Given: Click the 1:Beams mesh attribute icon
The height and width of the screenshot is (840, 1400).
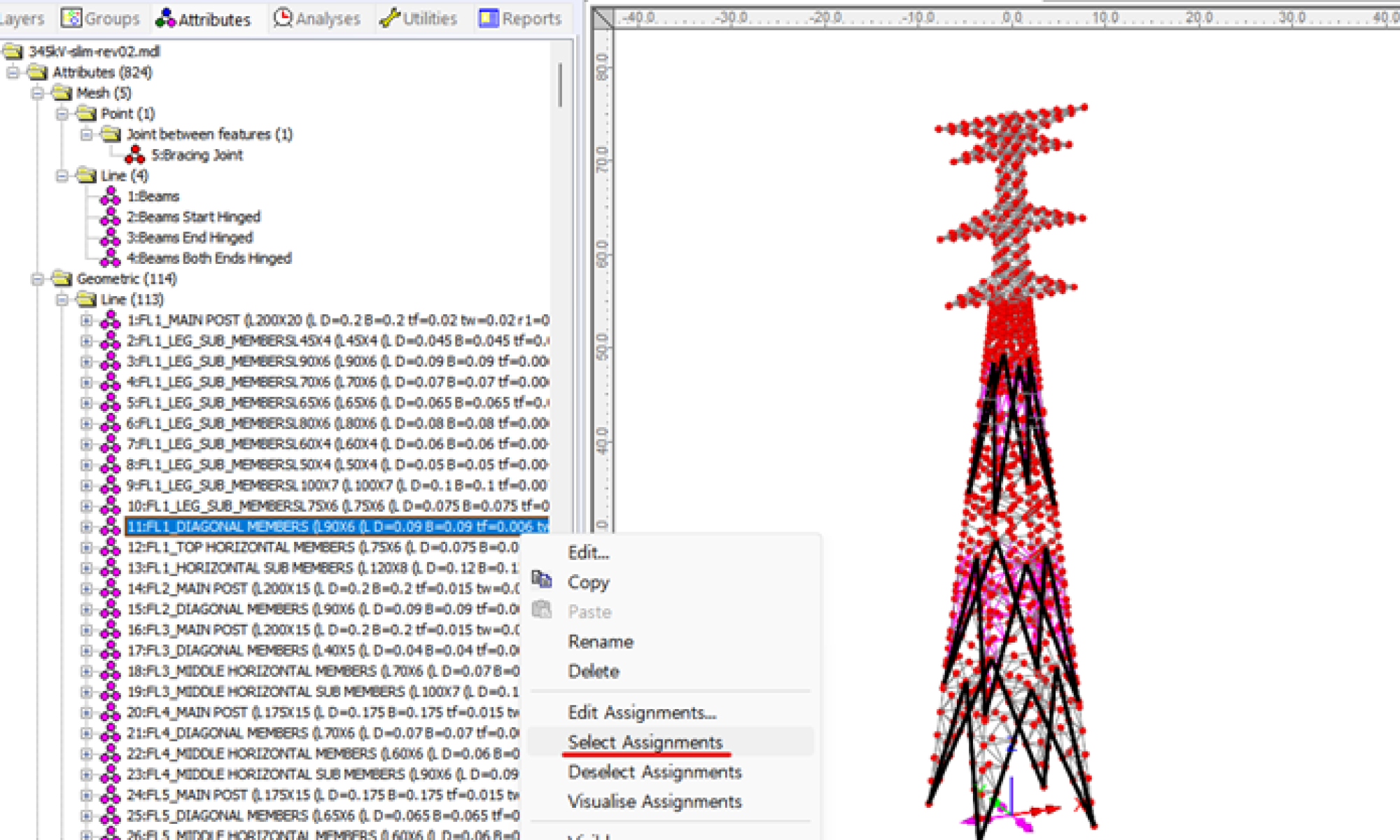Looking at the screenshot, I should click(110, 196).
